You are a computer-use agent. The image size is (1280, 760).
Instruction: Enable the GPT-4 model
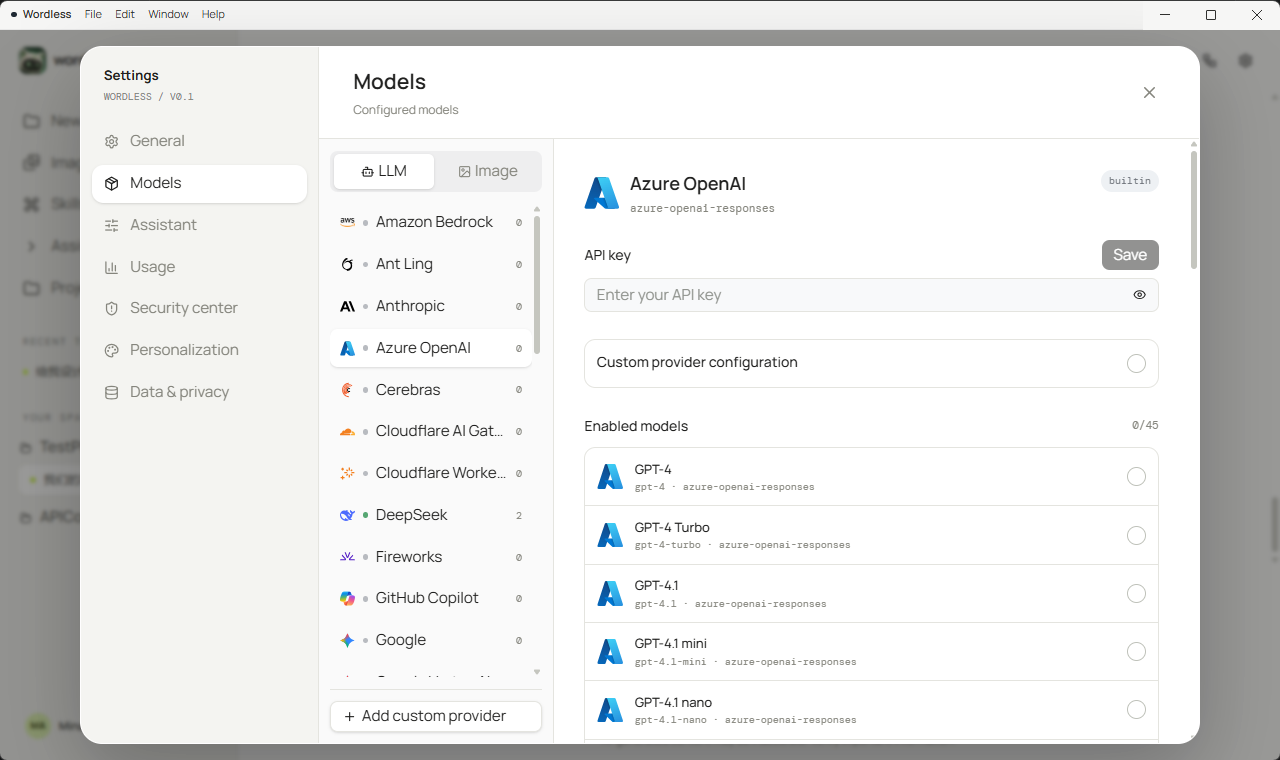1136,477
